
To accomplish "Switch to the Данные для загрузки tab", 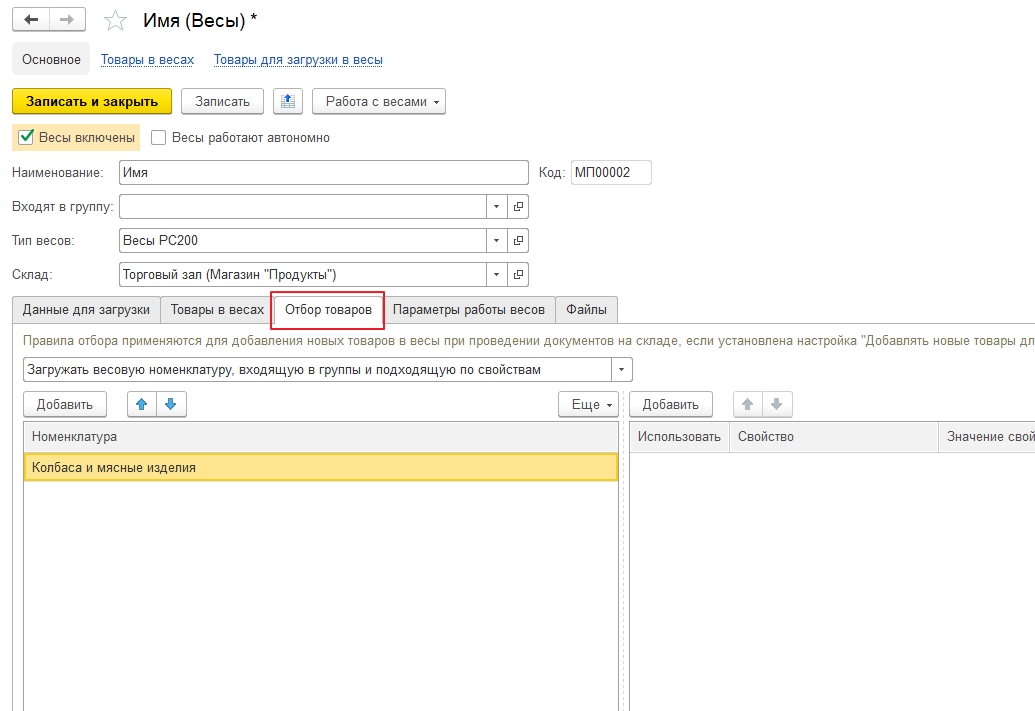I will (x=86, y=310).
